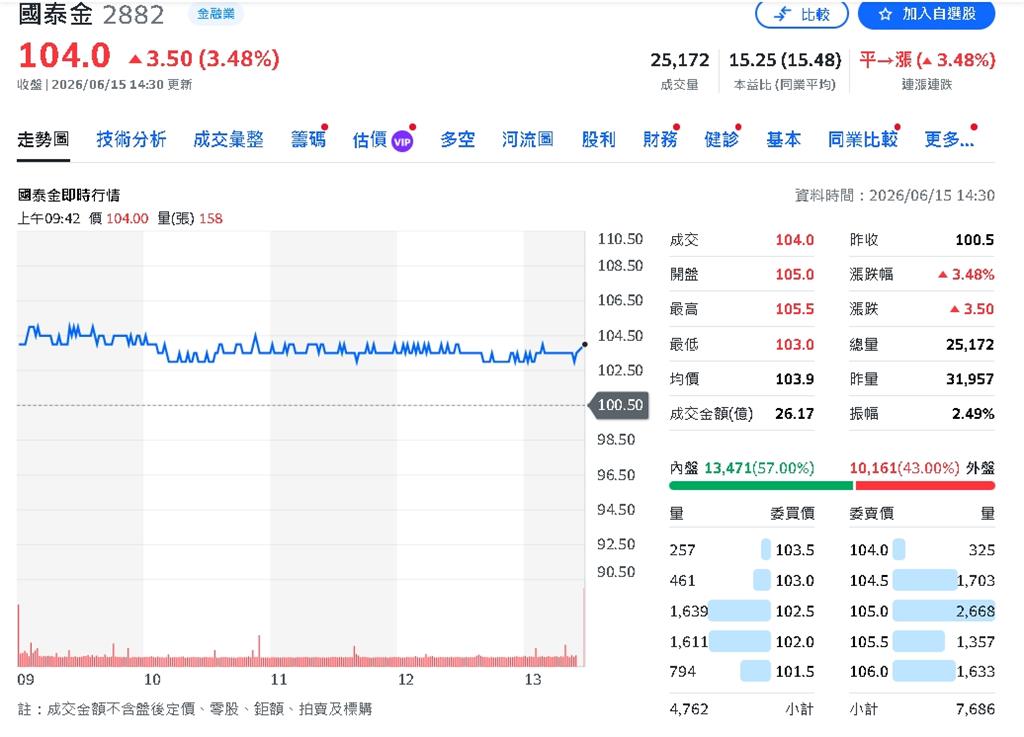Click bid price 102.0

795,642
